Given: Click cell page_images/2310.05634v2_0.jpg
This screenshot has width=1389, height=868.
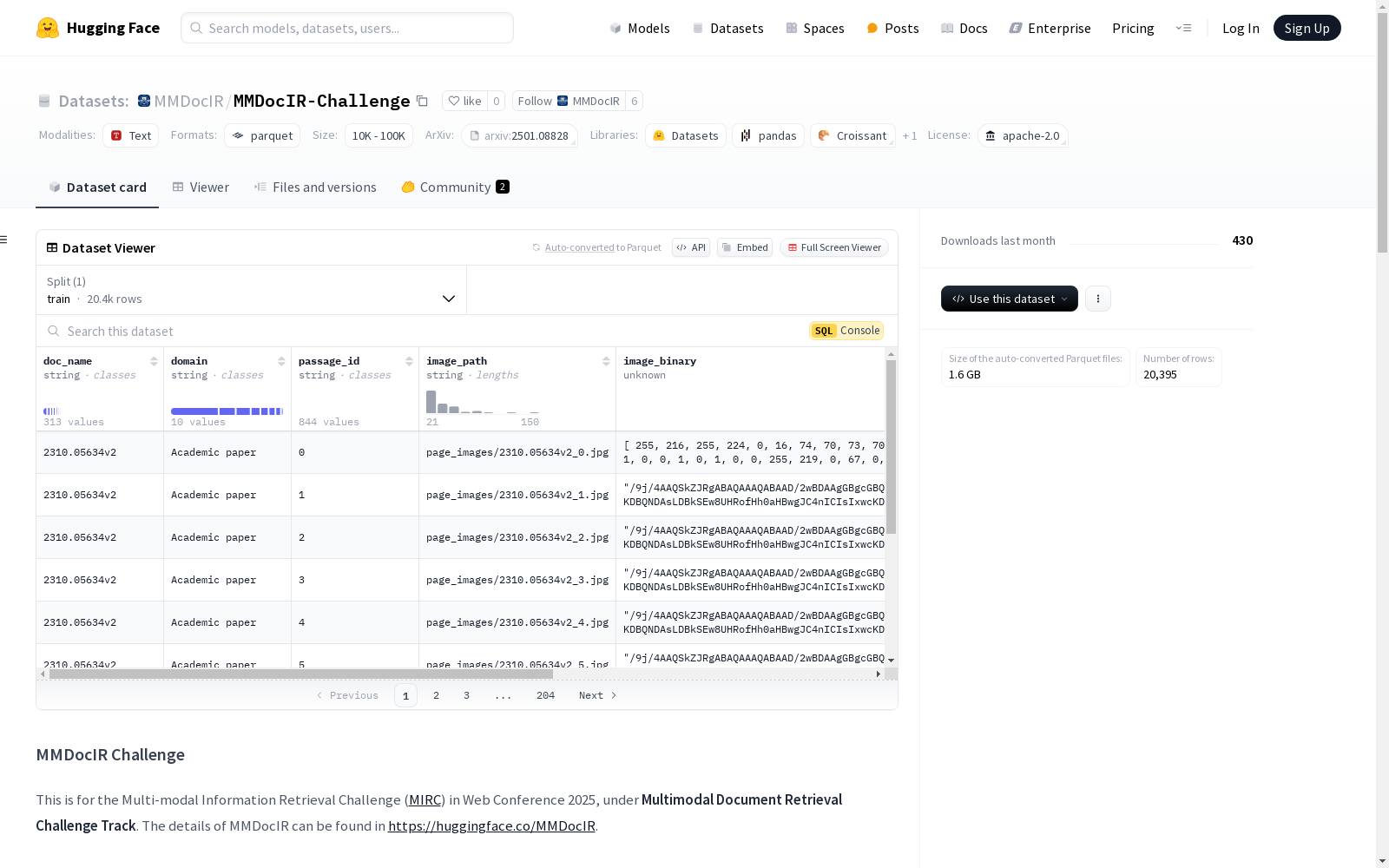Looking at the screenshot, I should 517,452.
